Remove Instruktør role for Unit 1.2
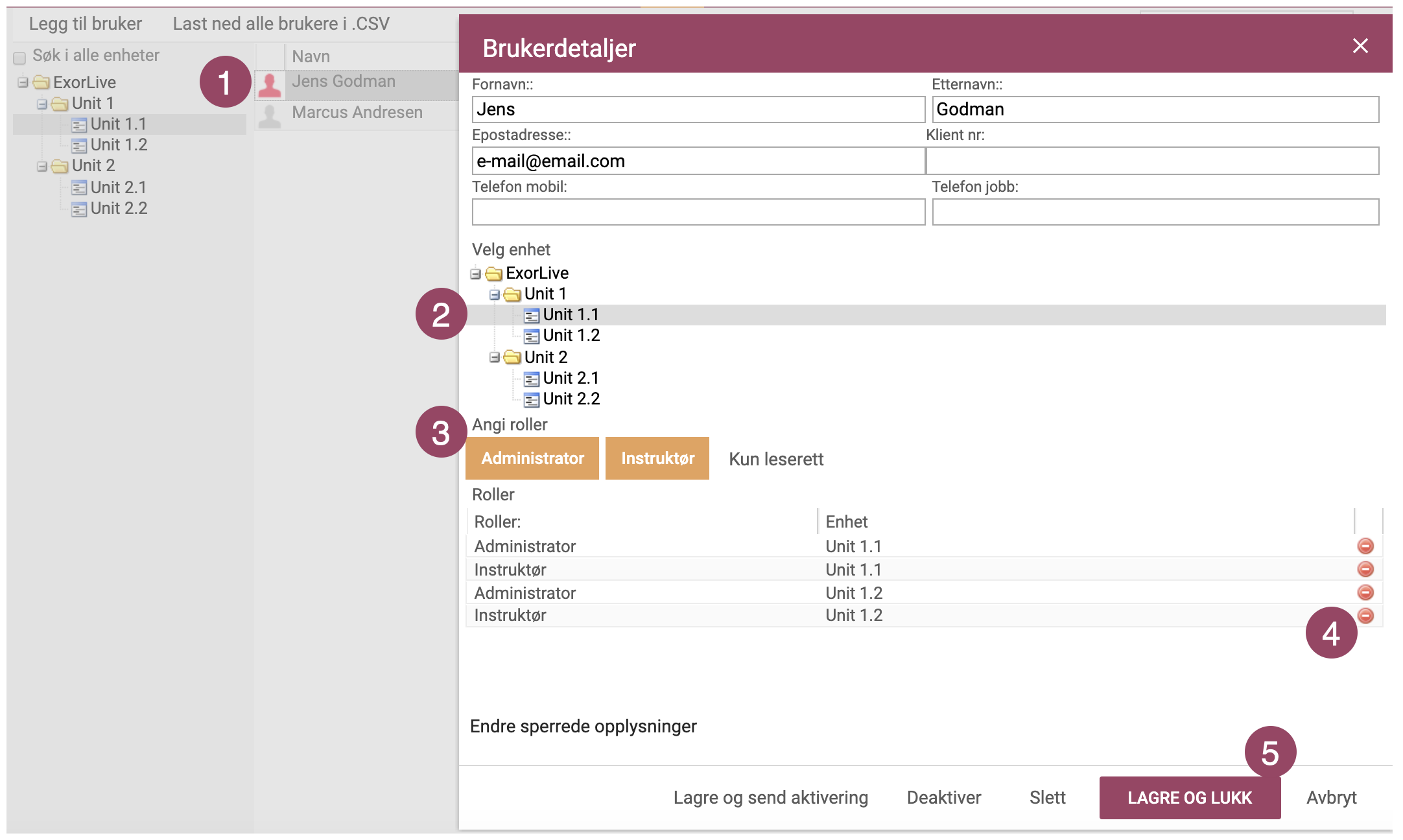This screenshot has width=1403, height=840. click(x=1365, y=615)
